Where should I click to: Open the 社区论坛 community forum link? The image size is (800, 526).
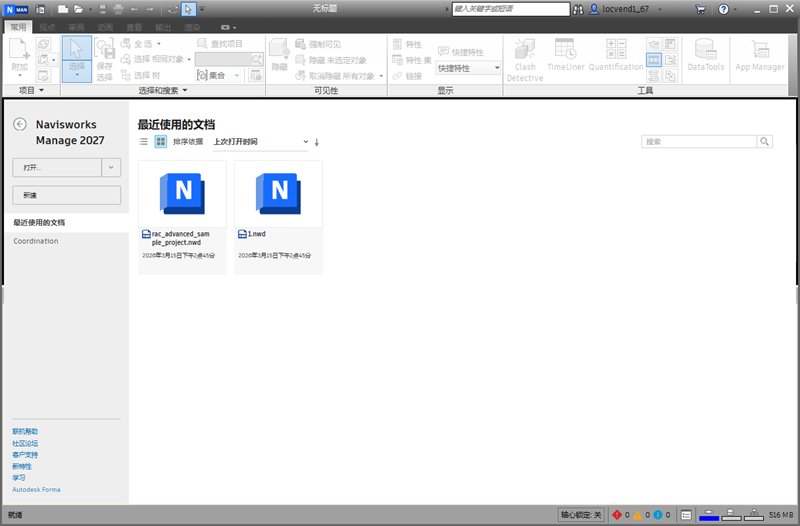pos(25,443)
